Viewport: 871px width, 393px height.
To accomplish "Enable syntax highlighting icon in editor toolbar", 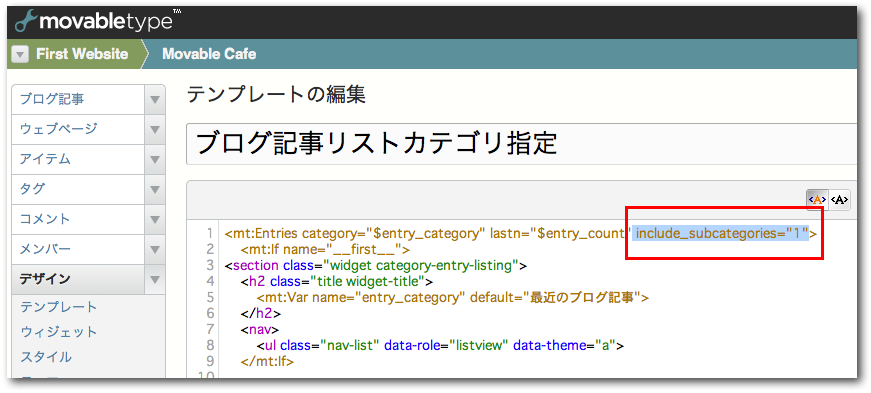I will [817, 200].
